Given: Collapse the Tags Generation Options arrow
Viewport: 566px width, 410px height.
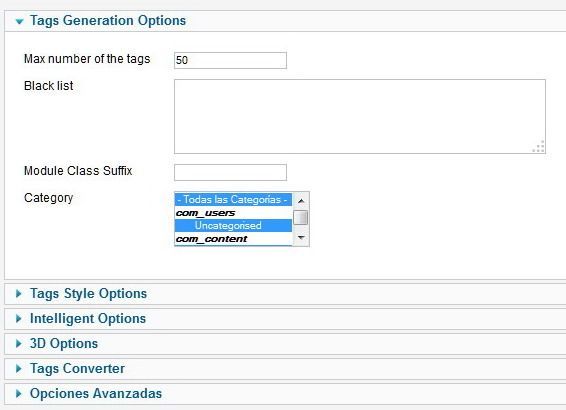Looking at the screenshot, I should coord(19,22).
